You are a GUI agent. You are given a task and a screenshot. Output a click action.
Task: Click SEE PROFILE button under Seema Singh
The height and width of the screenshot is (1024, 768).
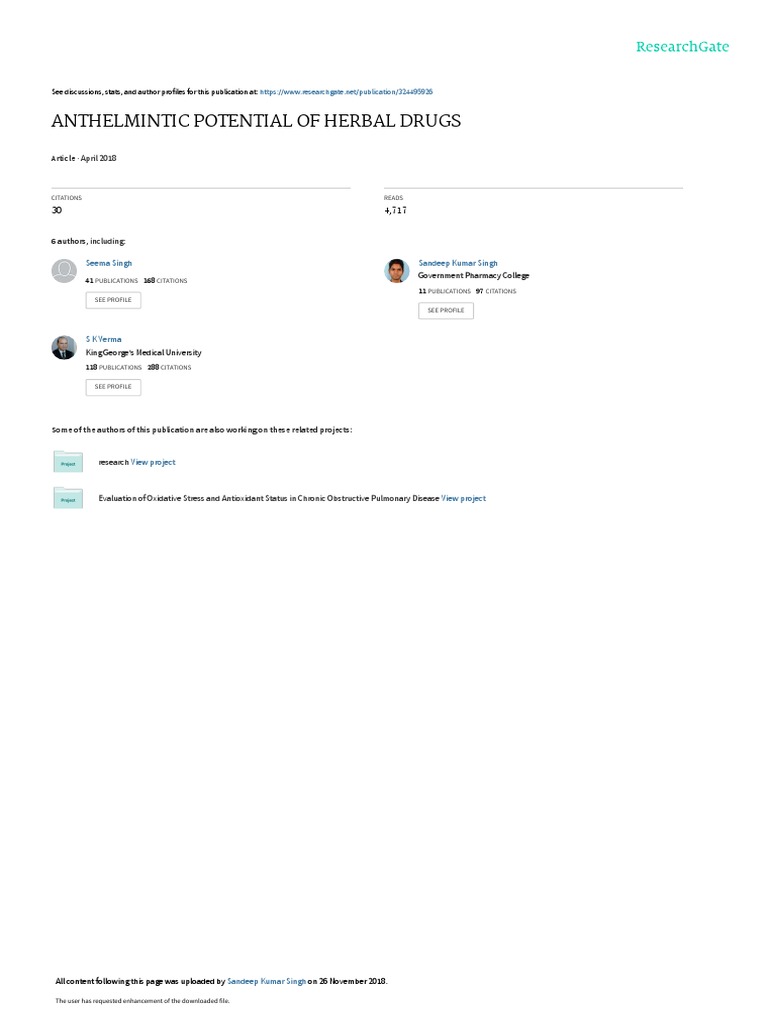(x=113, y=300)
